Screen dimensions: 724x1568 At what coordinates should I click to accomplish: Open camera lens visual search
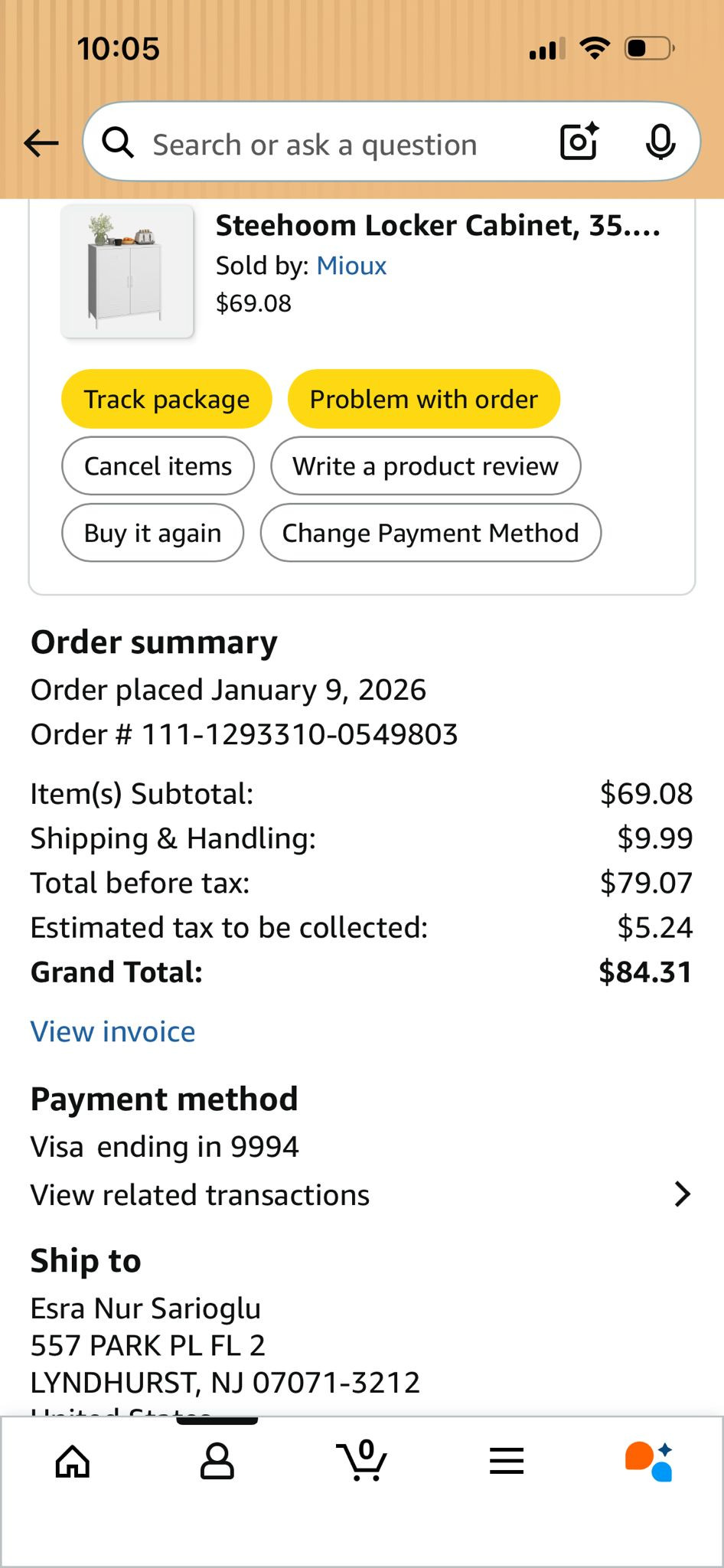[x=579, y=142]
